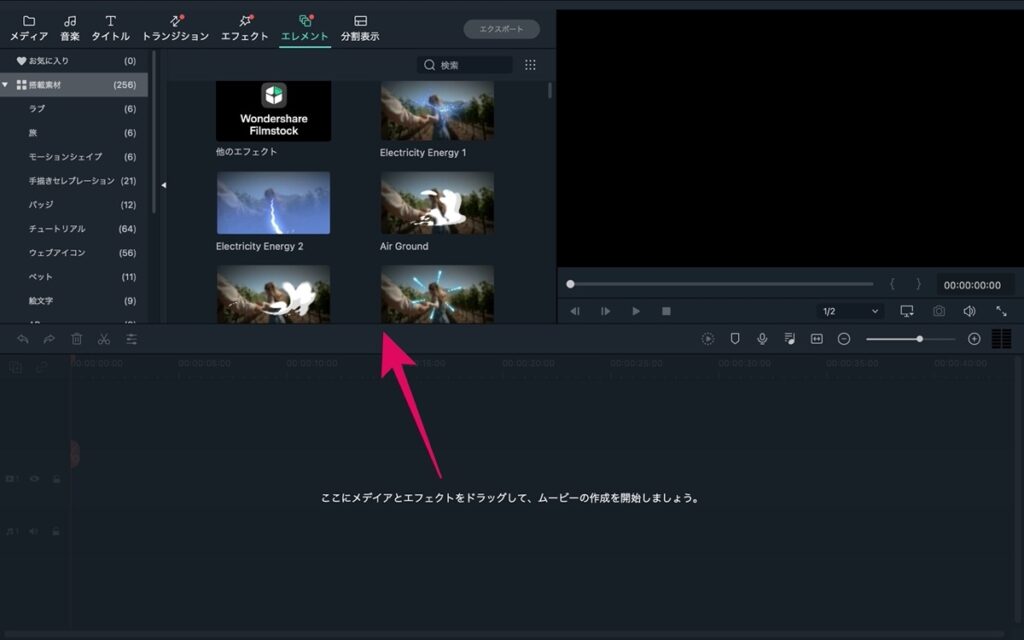Switch to the エレメント (Elements) tab
The image size is (1024, 640).
point(305,29)
